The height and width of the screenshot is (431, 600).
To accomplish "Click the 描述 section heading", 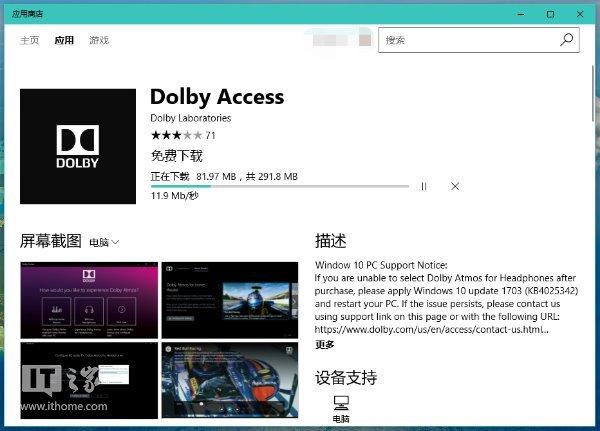I will click(x=331, y=241).
